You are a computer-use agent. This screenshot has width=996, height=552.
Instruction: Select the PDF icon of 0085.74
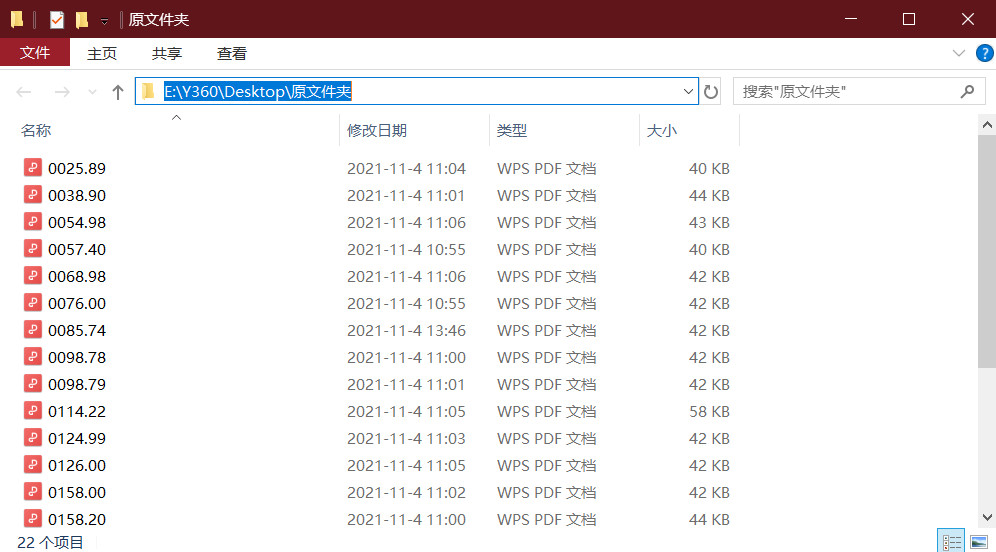[x=33, y=330]
